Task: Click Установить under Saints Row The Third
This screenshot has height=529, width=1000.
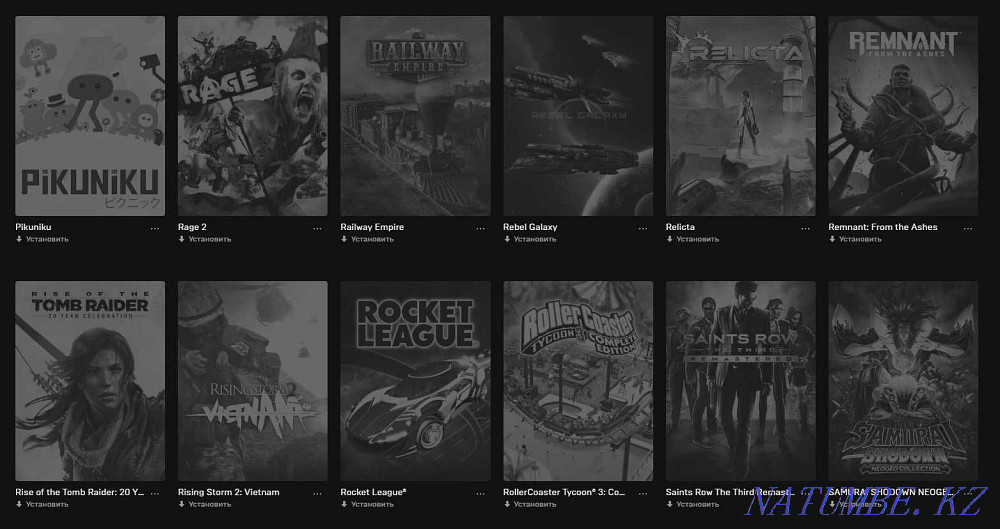Action: click(693, 504)
